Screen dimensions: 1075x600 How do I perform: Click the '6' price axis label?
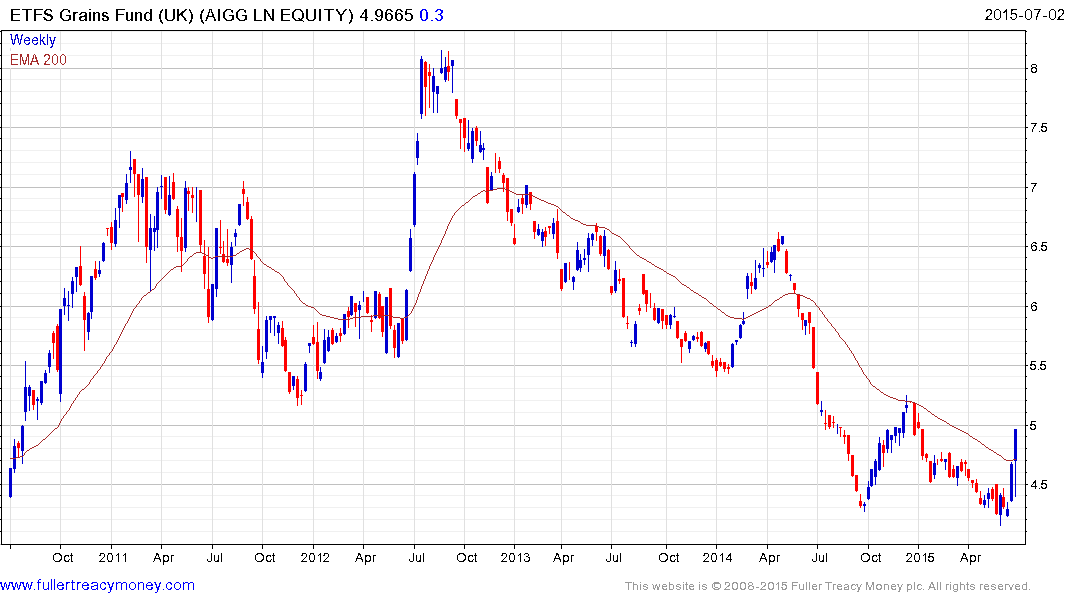1033,307
